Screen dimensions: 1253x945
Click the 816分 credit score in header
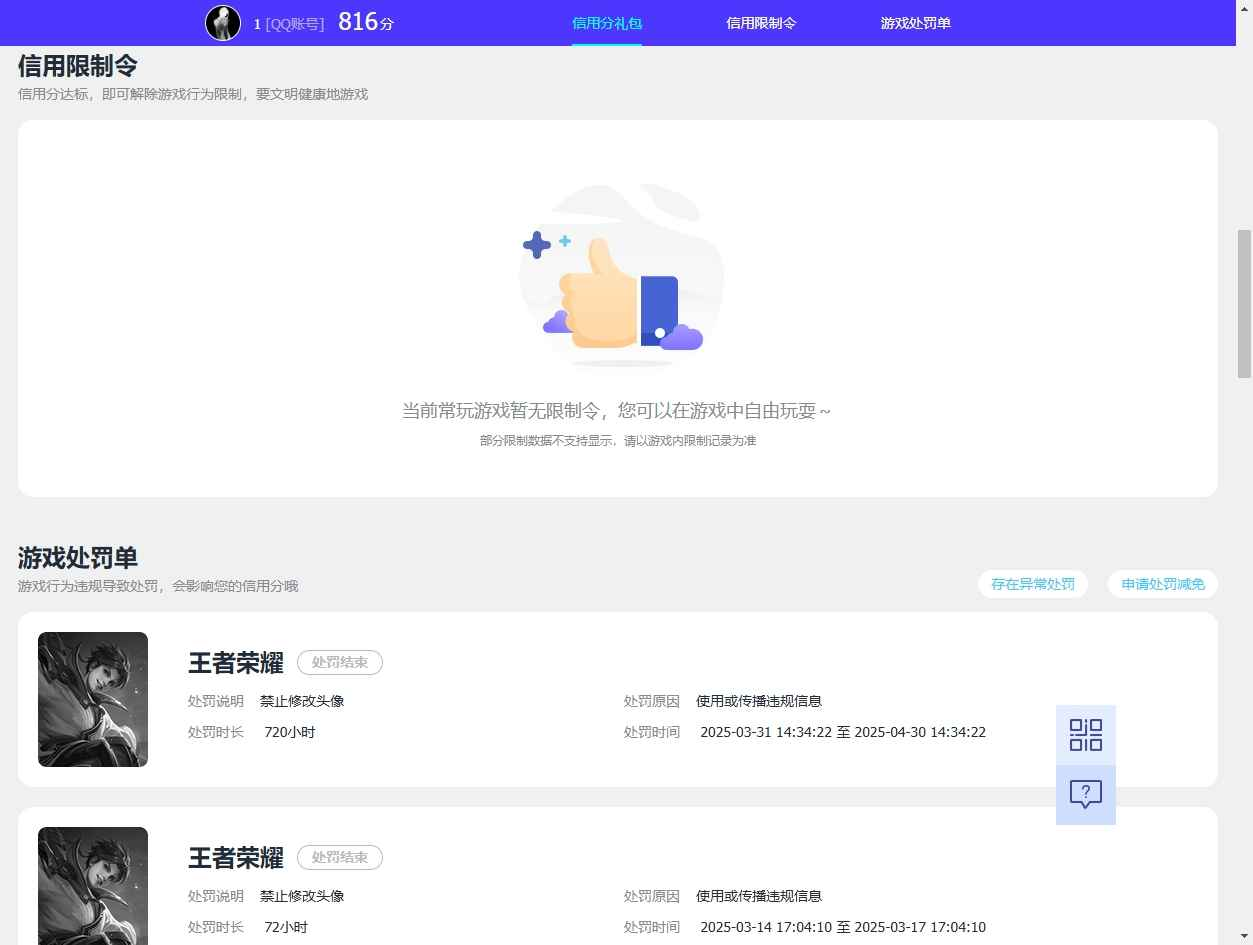[x=366, y=22]
